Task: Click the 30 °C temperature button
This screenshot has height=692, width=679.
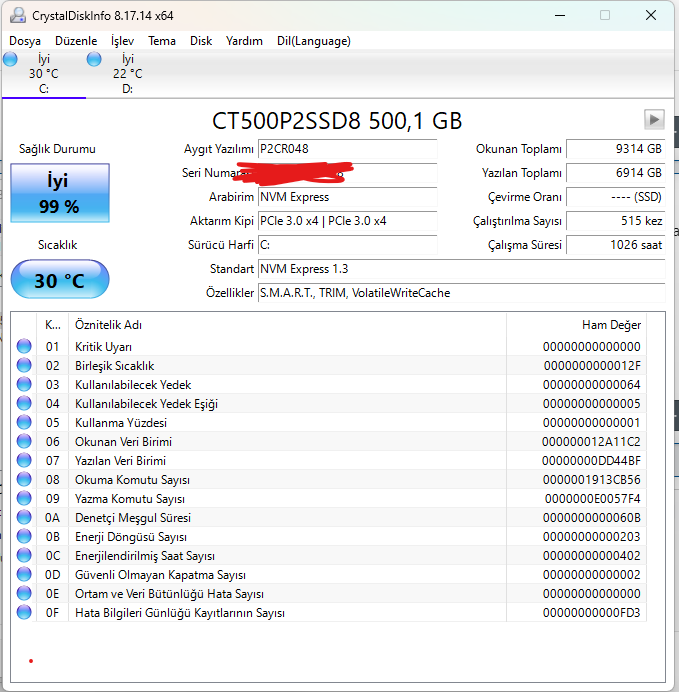Action: [60, 280]
